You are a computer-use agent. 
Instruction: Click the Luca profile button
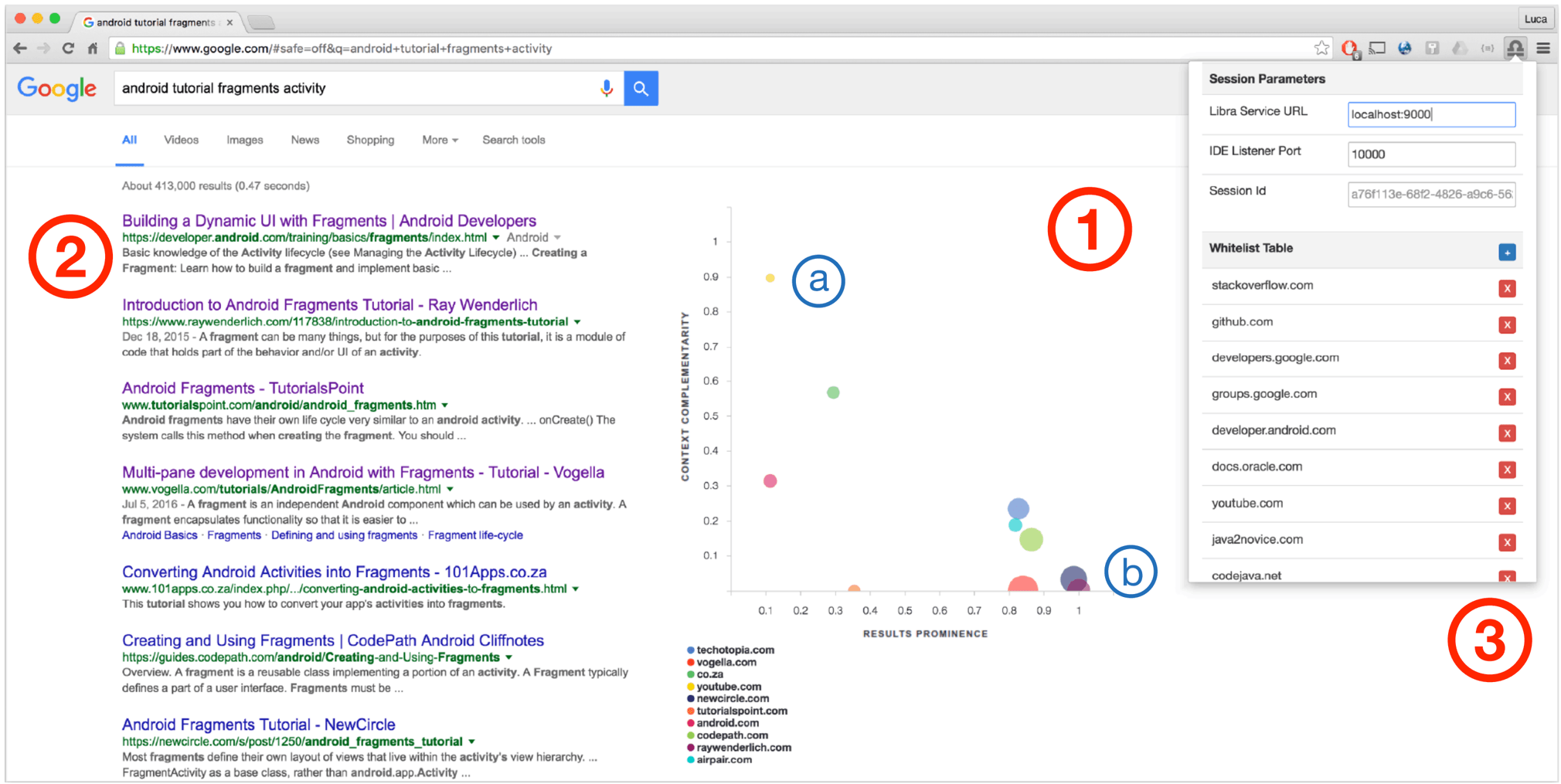tap(1535, 19)
